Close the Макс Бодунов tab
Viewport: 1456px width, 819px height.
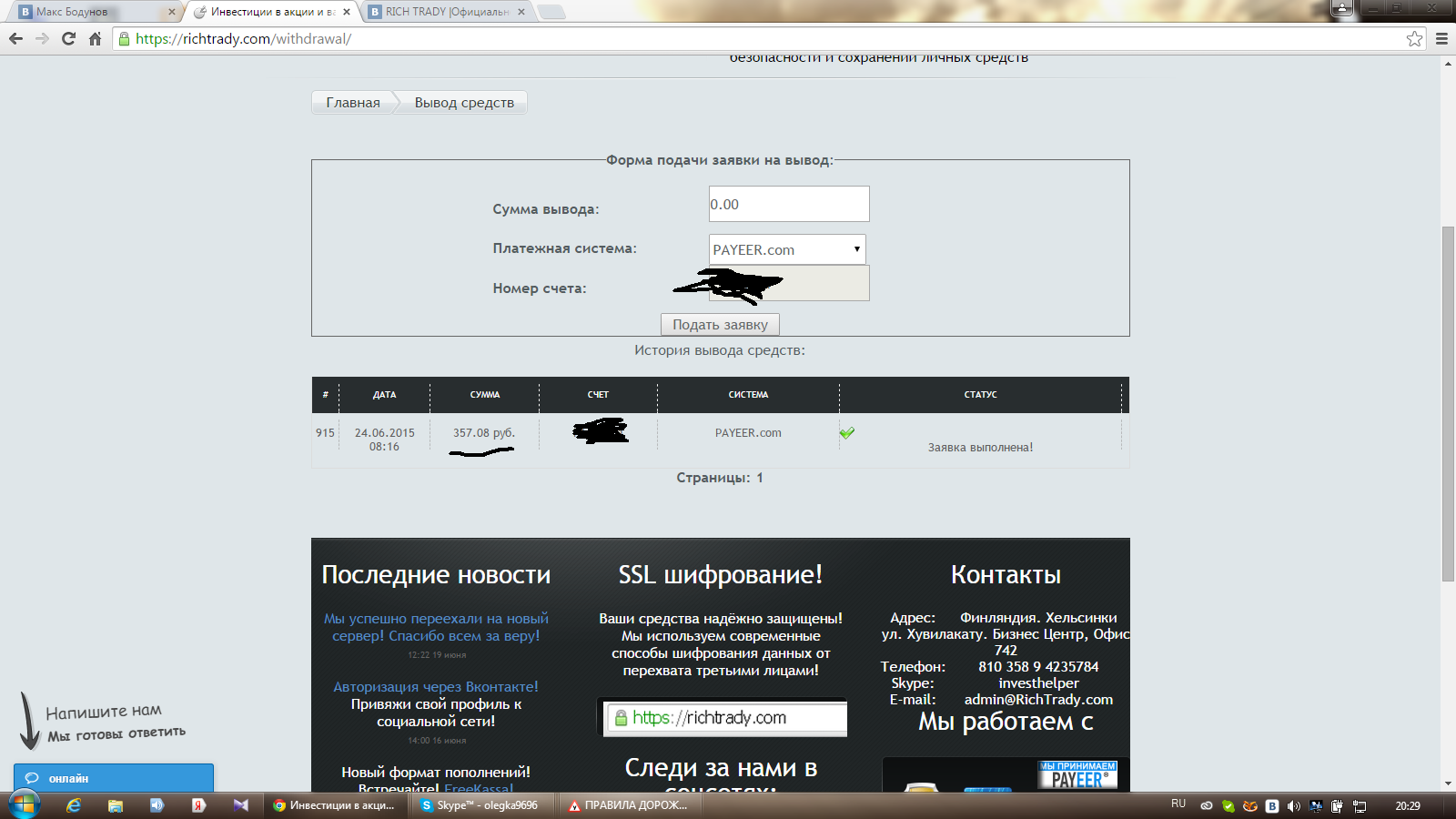171,12
